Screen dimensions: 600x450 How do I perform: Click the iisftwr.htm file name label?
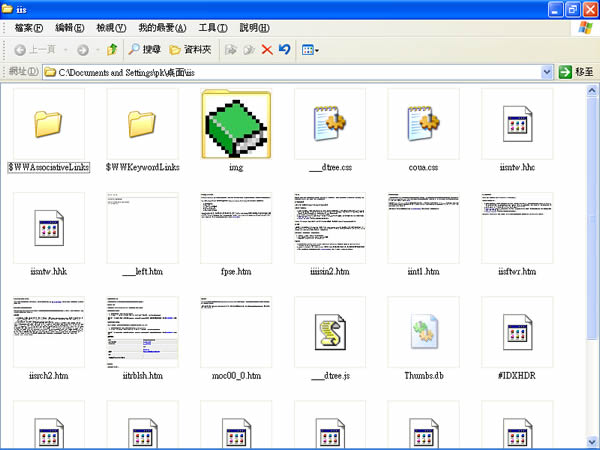(517, 272)
